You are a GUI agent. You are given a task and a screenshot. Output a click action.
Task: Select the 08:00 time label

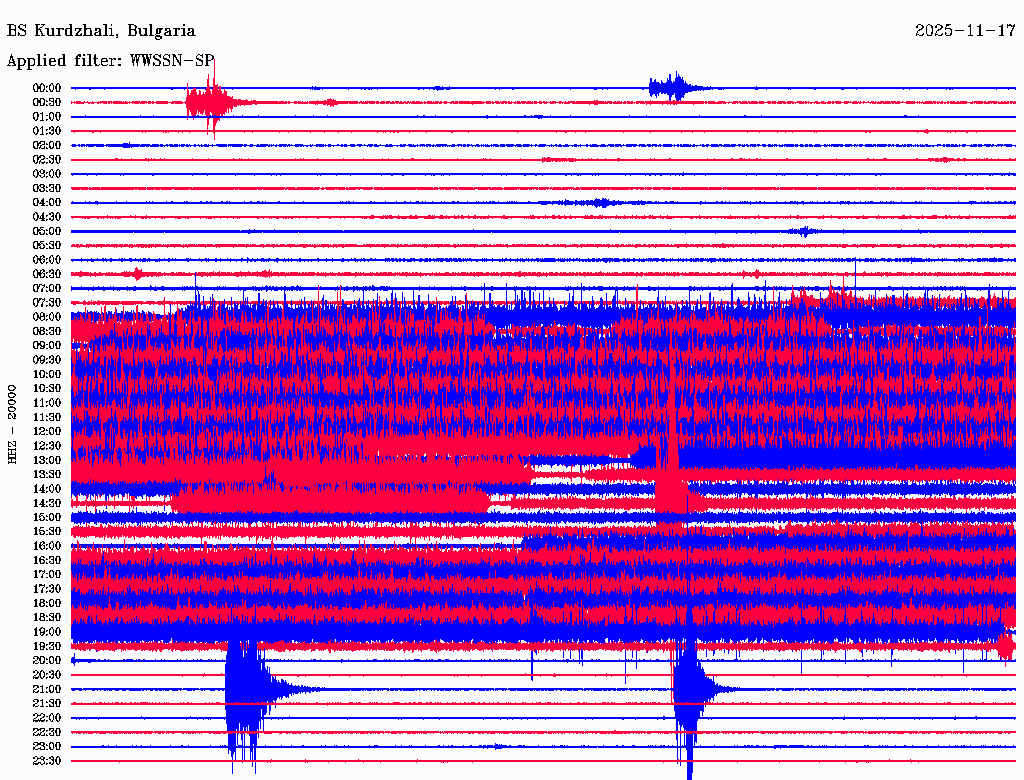click(x=47, y=317)
